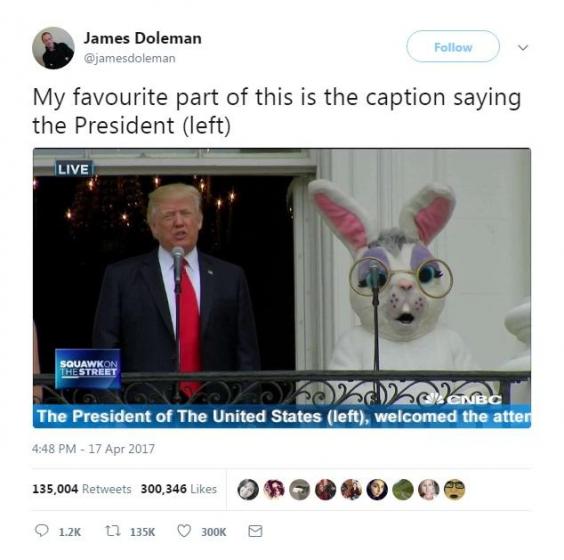Click the last yellow glasses avatar
564x560 pixels.
pyautogui.click(x=454, y=489)
